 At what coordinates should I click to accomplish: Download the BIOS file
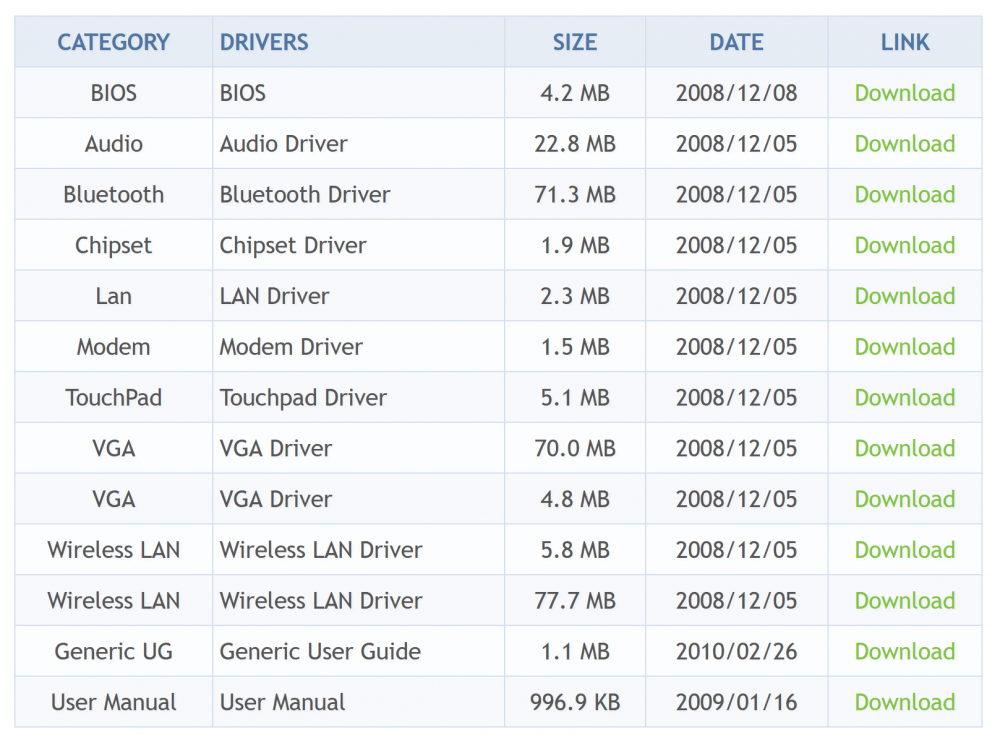904,93
